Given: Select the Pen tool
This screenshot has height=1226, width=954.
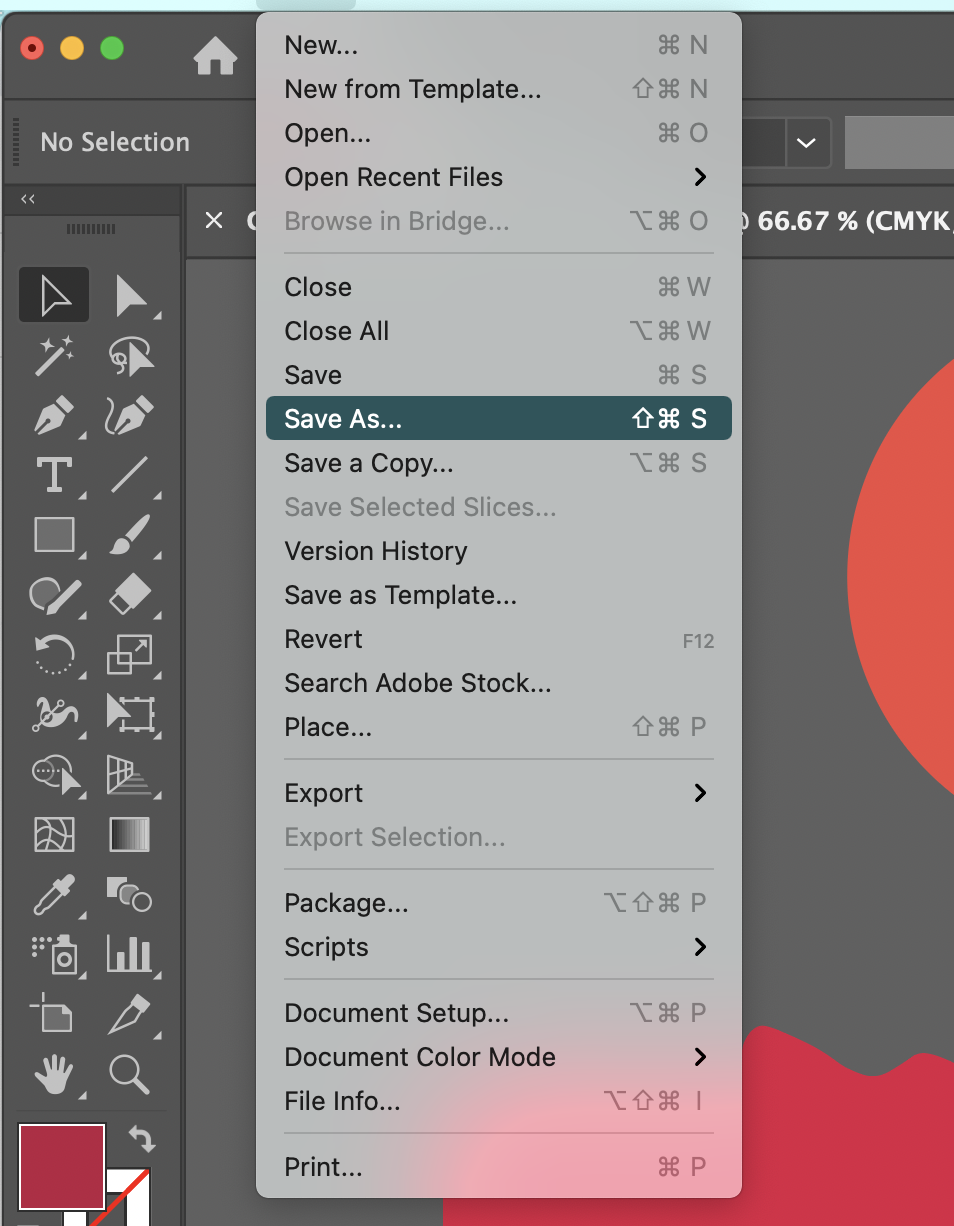Looking at the screenshot, I should (53, 416).
